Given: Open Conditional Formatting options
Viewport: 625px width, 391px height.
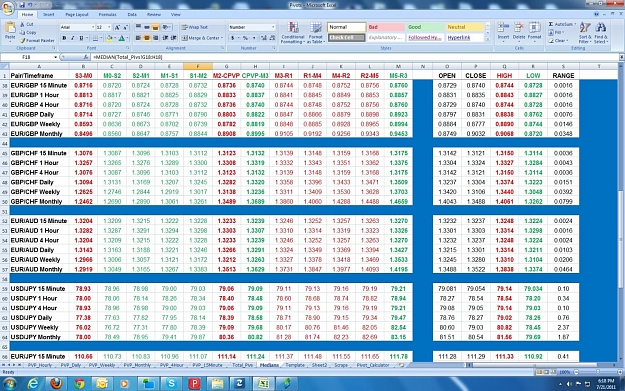Looking at the screenshot, I should [x=293, y=33].
